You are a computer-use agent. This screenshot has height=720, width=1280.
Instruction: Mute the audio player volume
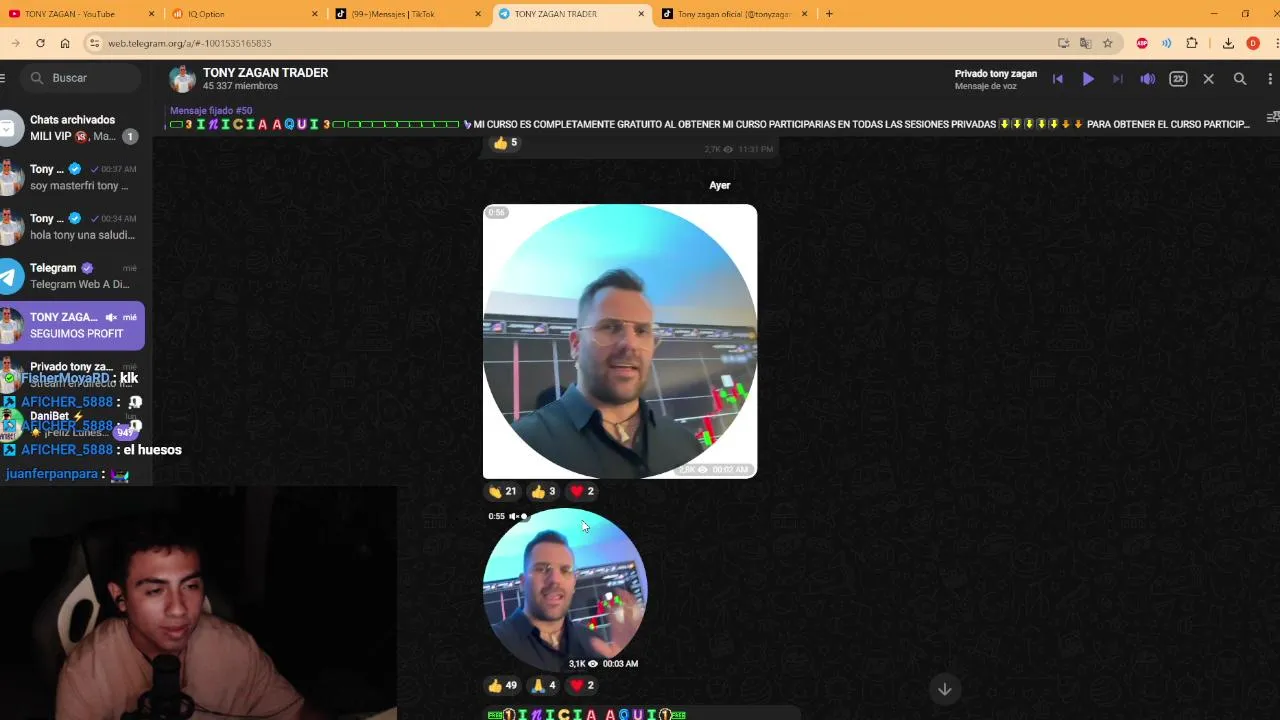pos(1148,79)
